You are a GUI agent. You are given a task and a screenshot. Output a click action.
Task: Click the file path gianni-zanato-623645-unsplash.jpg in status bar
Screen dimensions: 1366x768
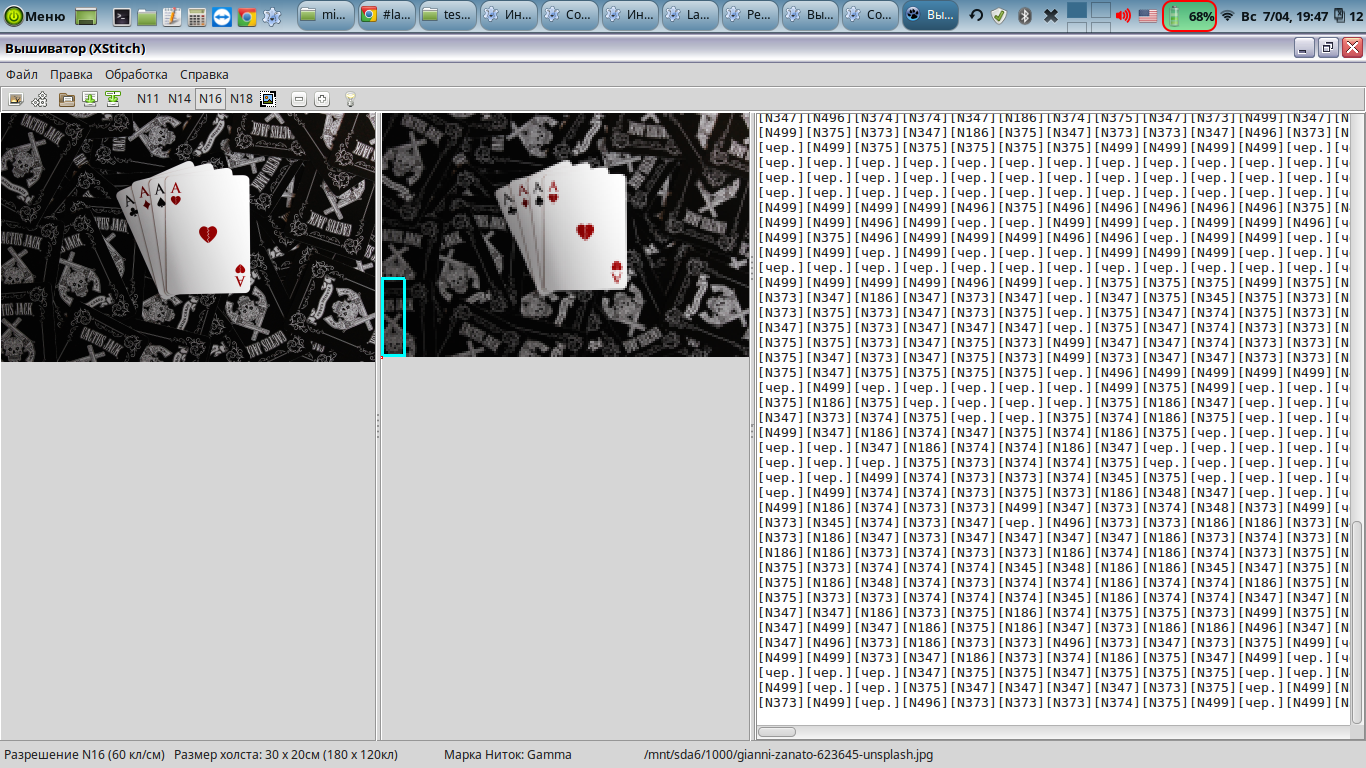point(789,755)
